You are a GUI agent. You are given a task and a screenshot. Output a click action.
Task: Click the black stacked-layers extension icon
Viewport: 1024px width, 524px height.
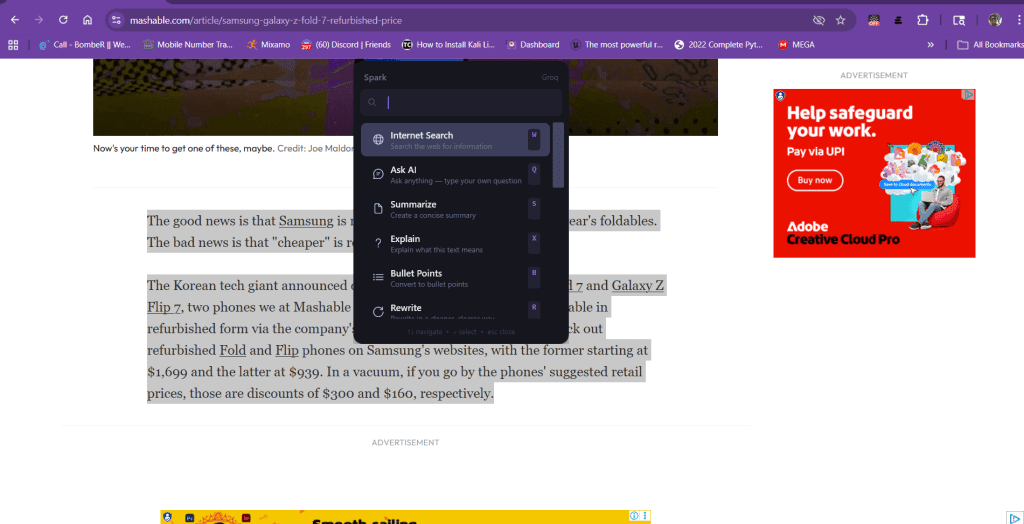pos(898,20)
